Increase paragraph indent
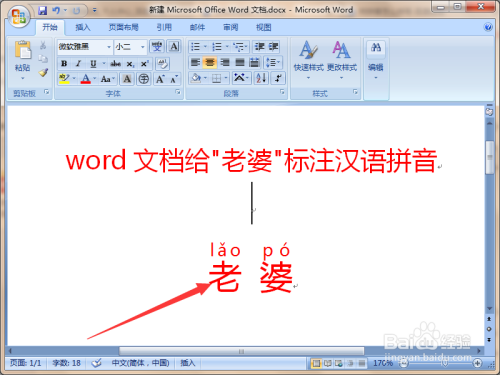The height and width of the screenshot is (375, 500). (273, 47)
